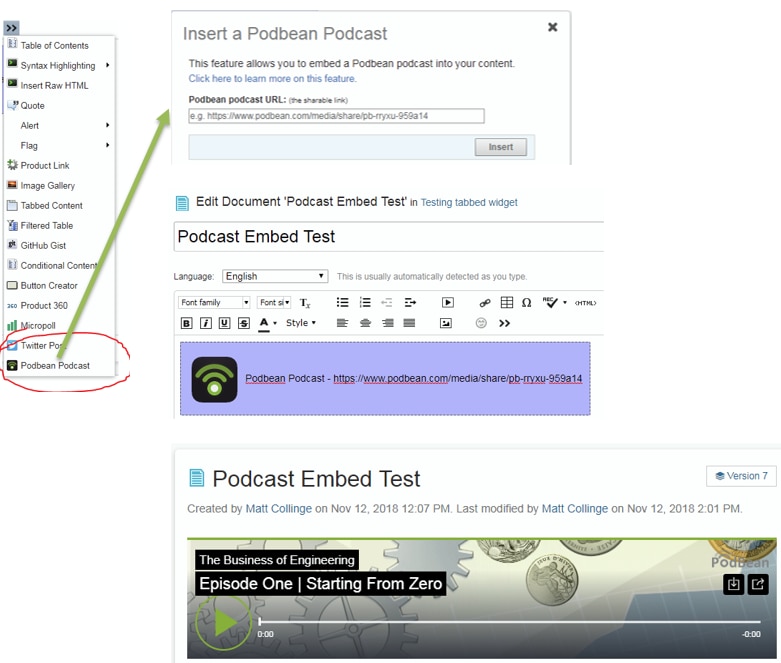
Task: Click the double chevron above the plugin menu
Action: pyautogui.click(x=11, y=27)
